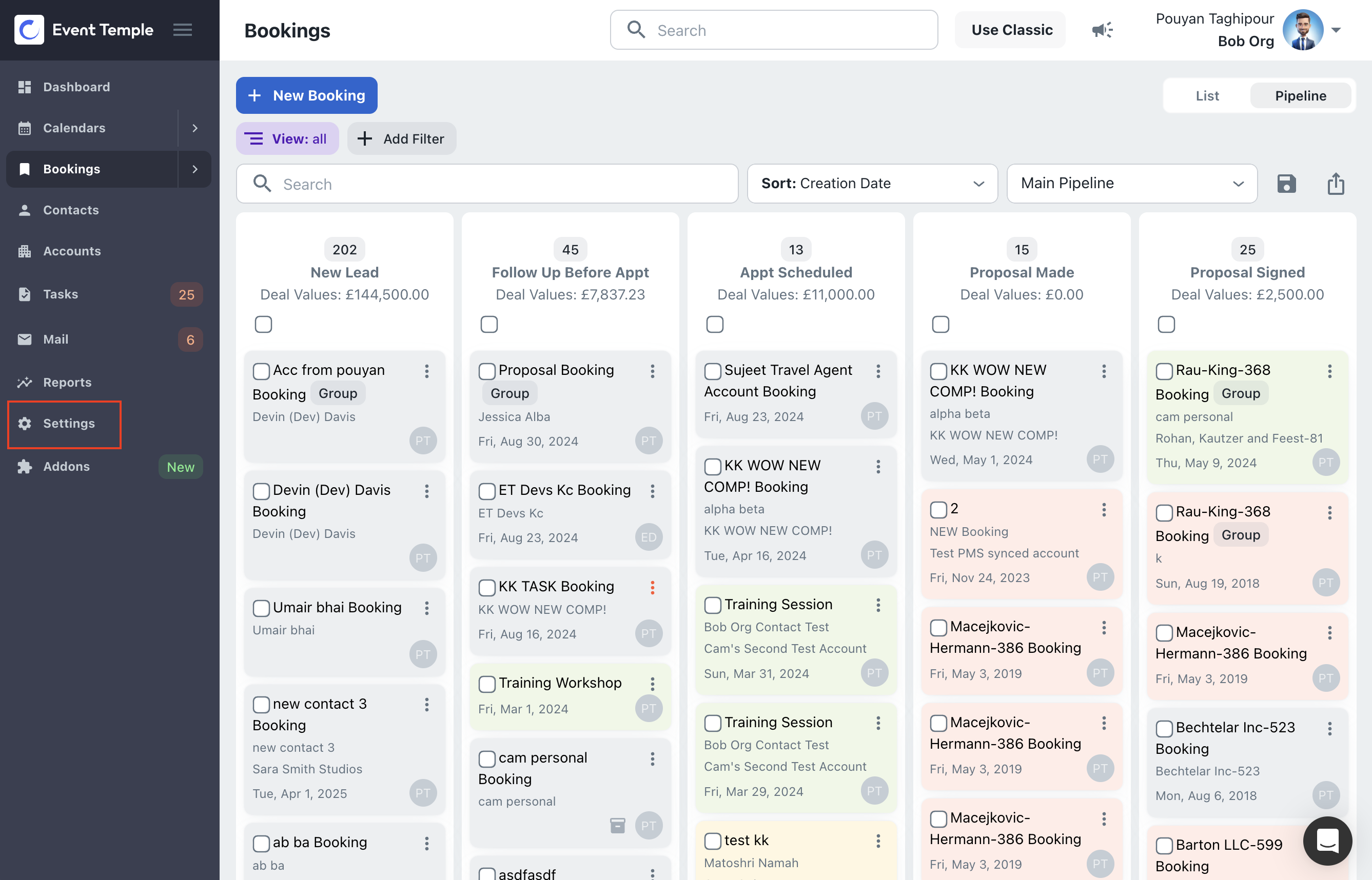Expand the Calendars submenu arrow

pos(195,128)
